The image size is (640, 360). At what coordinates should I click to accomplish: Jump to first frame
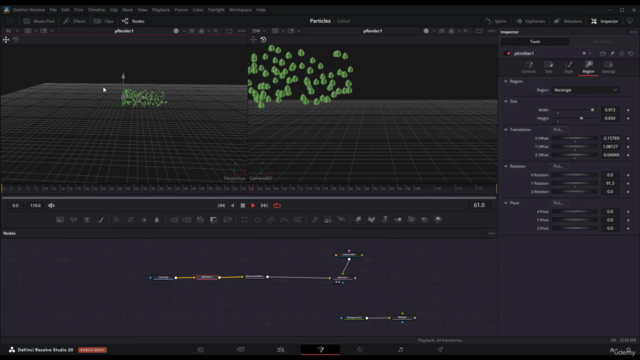pos(221,206)
